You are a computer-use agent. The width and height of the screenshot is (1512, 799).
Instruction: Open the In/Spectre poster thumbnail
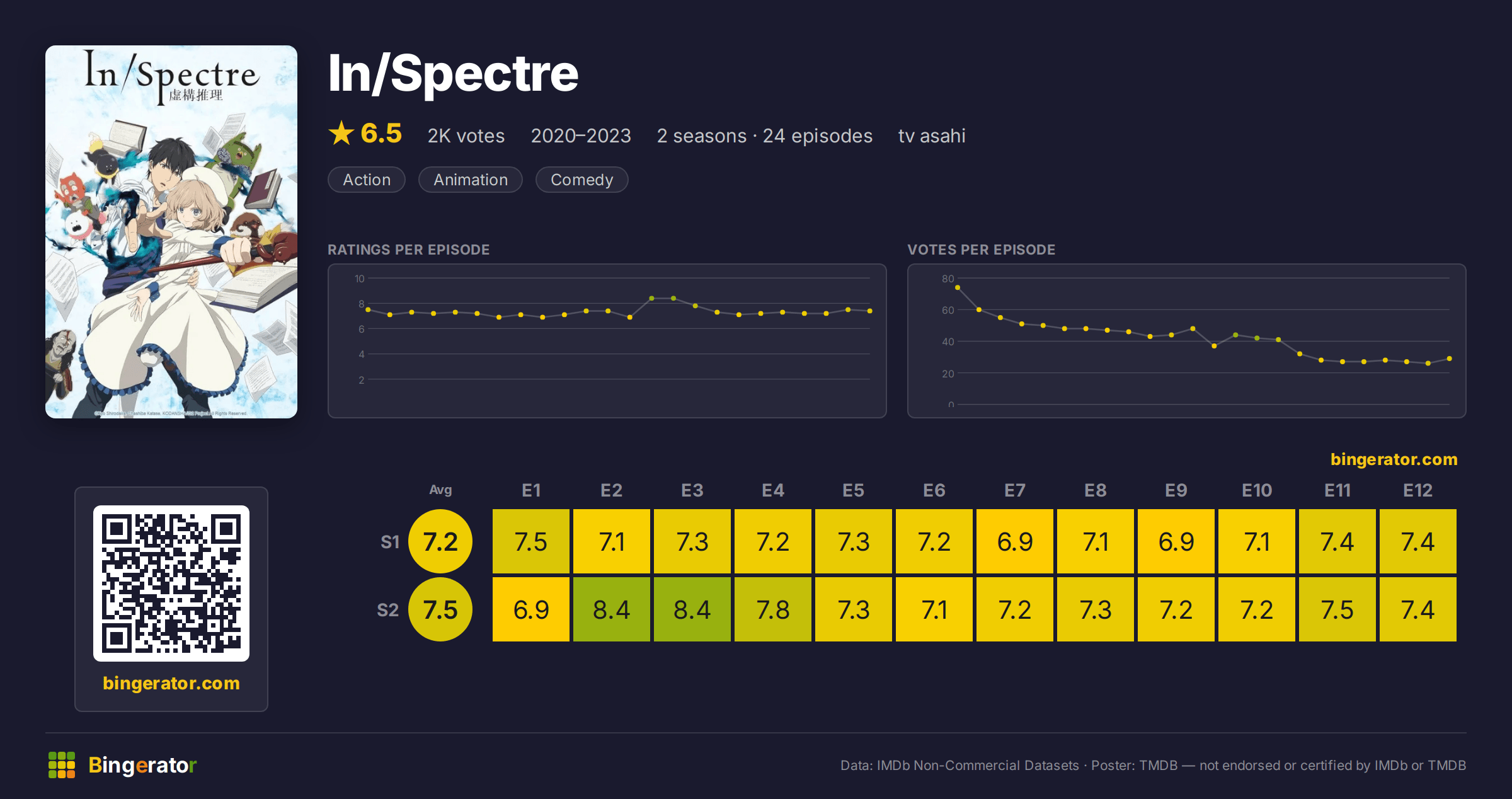point(171,232)
